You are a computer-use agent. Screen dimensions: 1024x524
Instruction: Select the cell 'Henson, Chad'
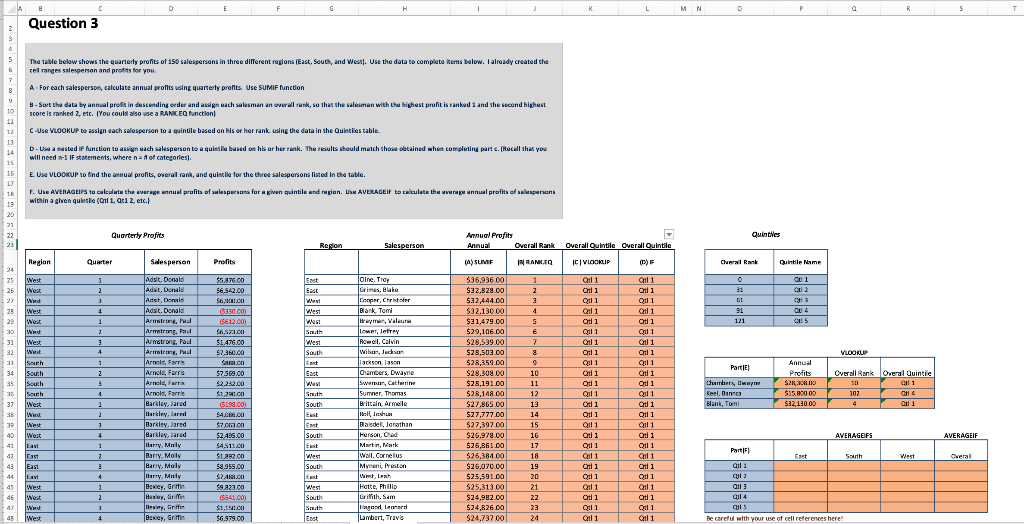[x=404, y=435]
